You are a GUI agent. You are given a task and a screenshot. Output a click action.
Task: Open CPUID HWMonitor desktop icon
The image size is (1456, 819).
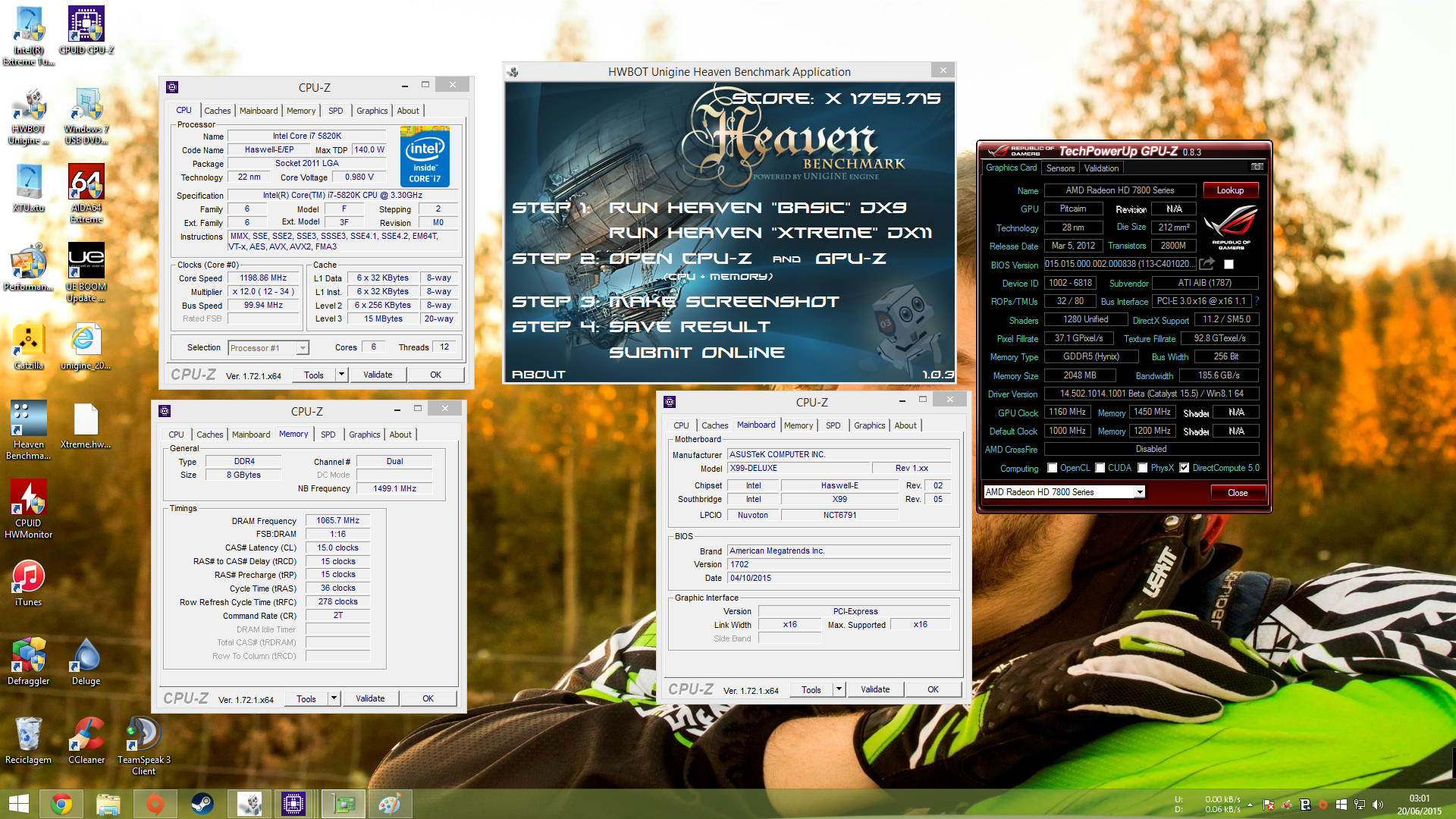point(29,510)
